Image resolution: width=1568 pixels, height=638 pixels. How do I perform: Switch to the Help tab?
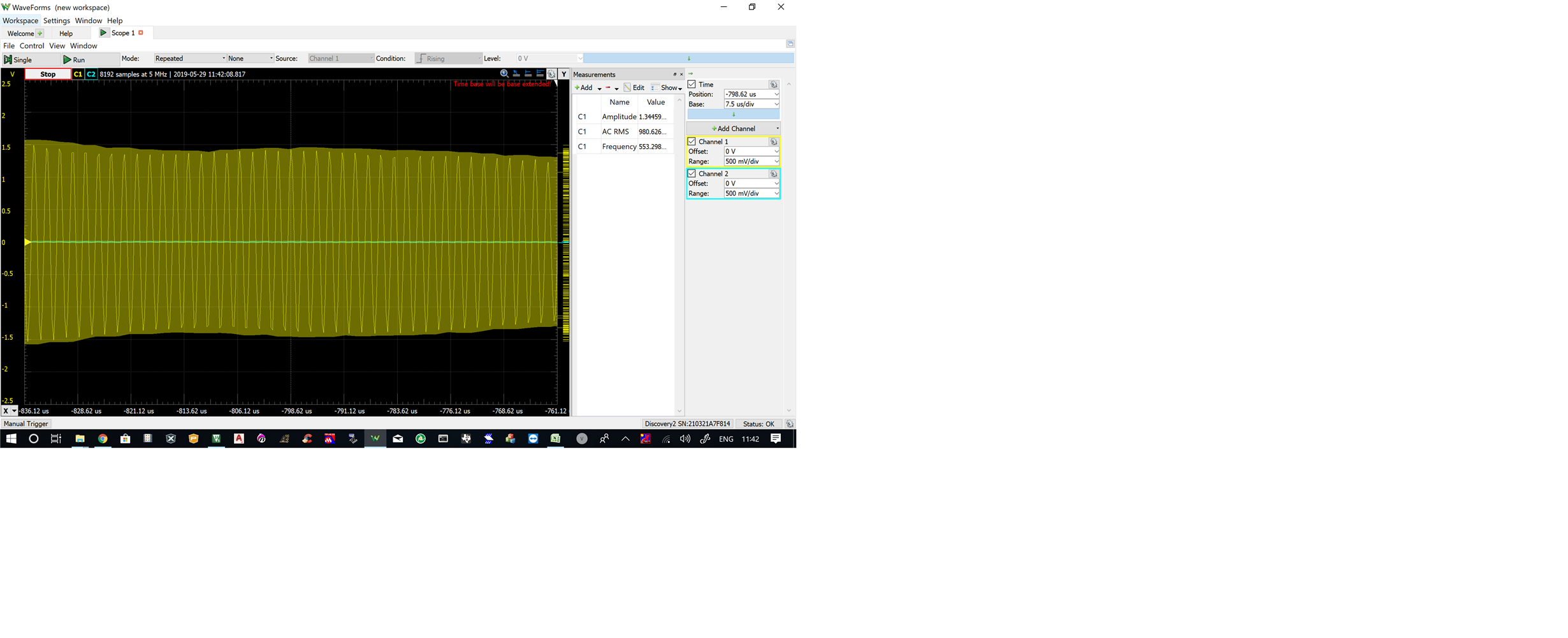point(66,33)
